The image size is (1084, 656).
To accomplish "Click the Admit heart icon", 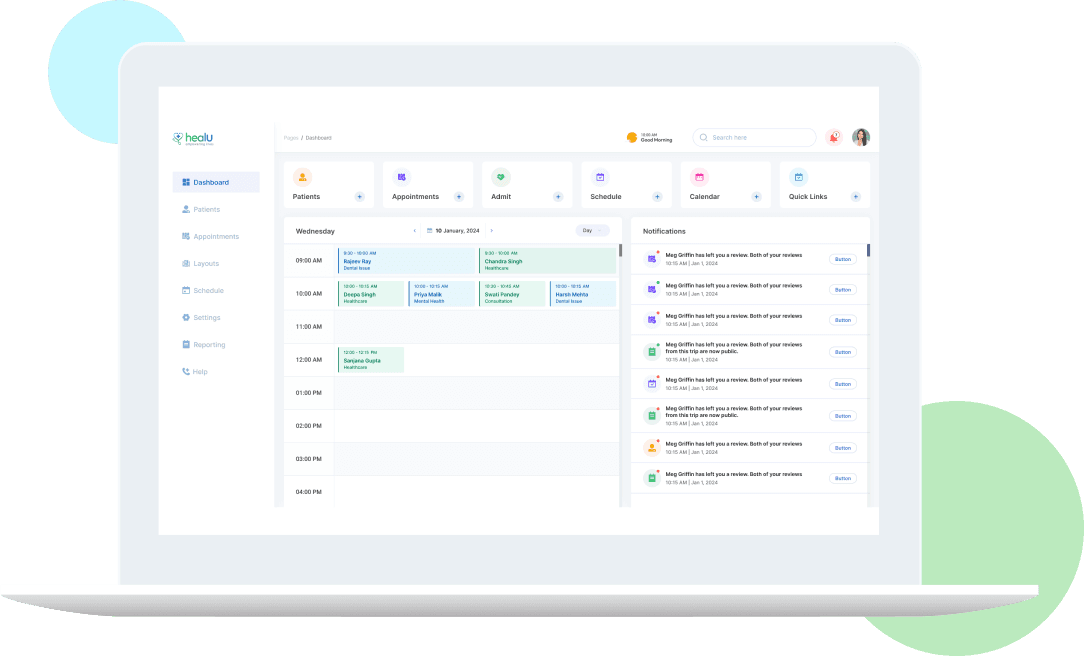I will click(501, 177).
